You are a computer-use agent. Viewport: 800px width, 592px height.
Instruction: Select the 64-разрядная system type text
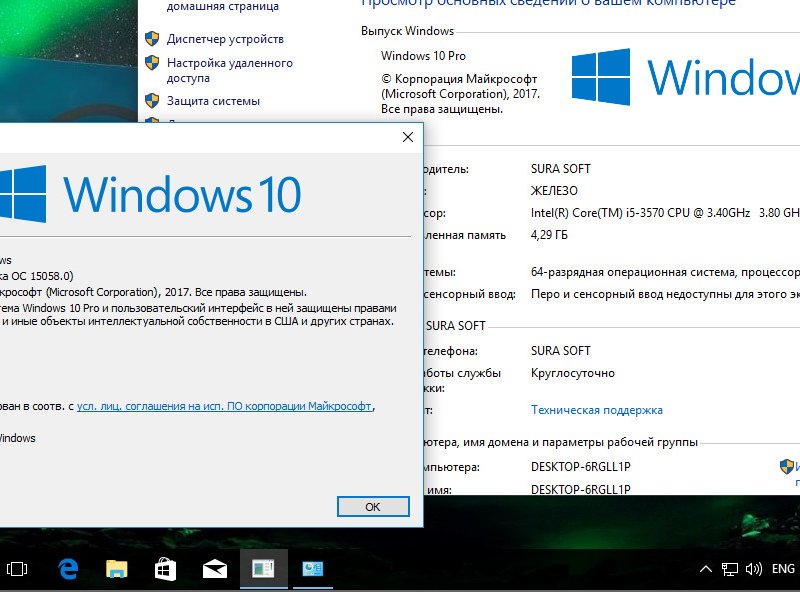[x=665, y=272]
